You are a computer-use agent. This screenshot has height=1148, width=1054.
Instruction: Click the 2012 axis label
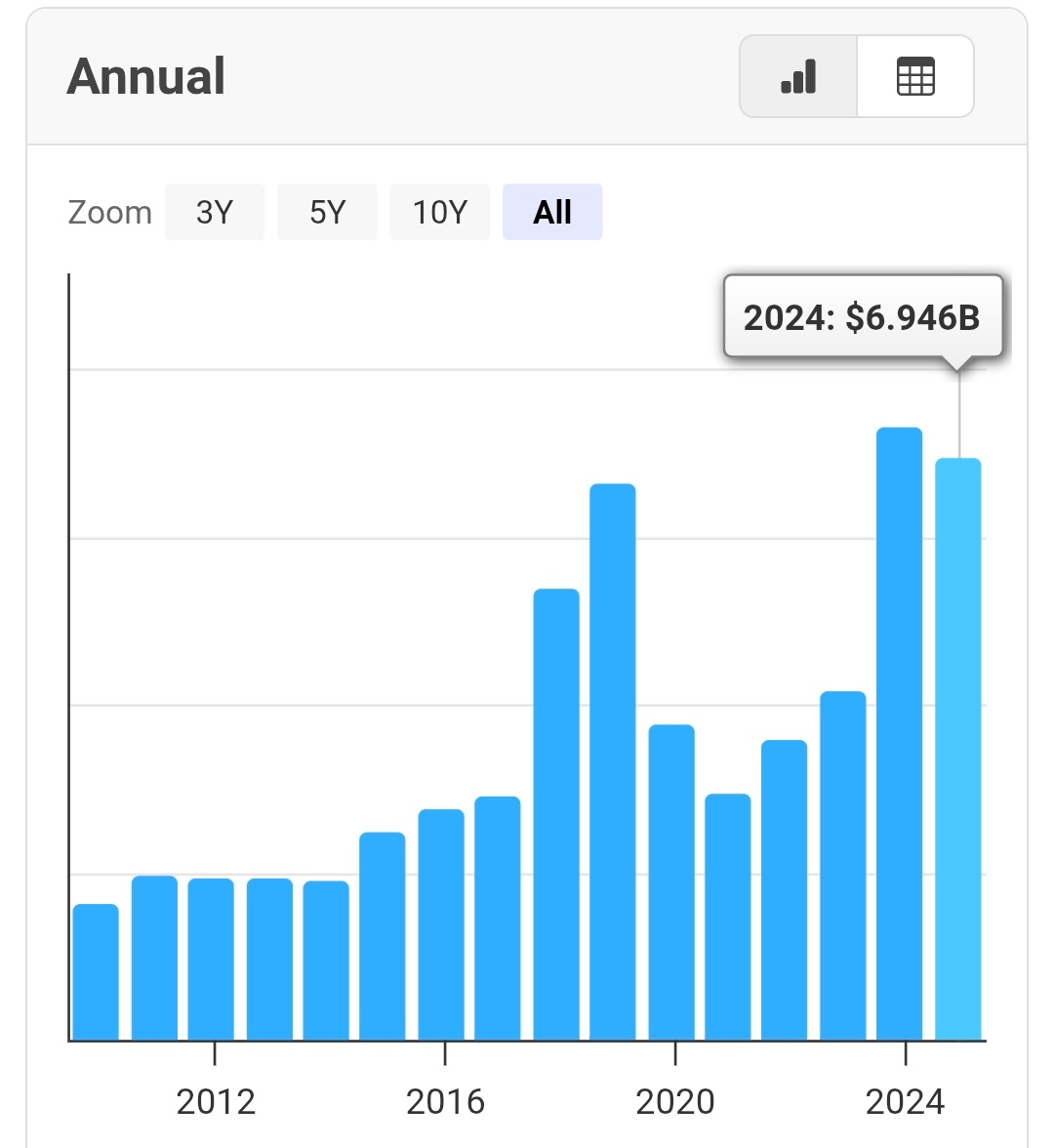(x=215, y=1102)
